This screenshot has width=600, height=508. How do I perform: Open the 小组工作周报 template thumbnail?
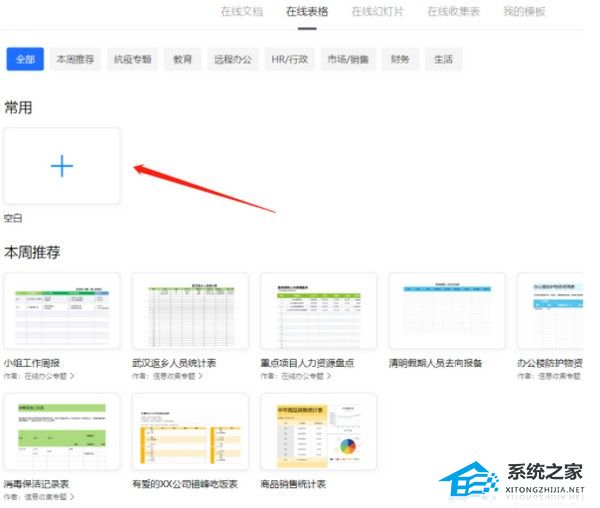point(62,311)
